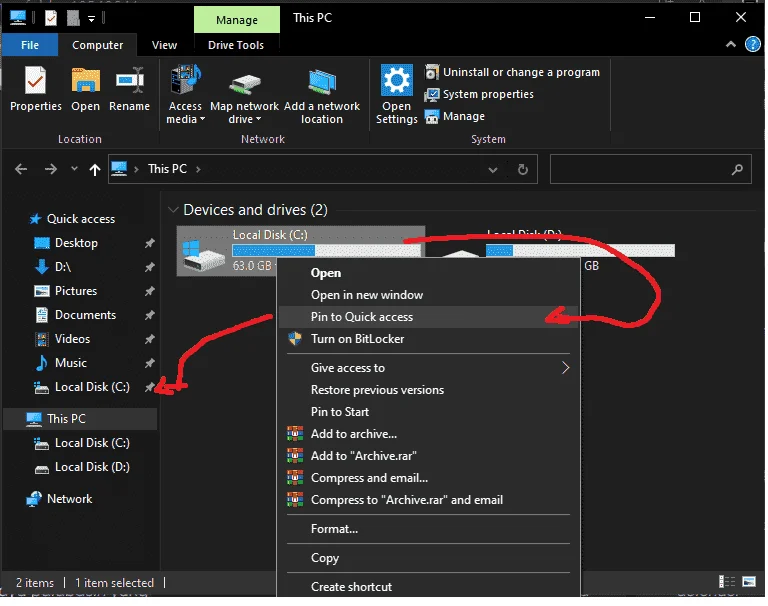Open Pictures in Quick access
This screenshot has height=606, width=768.
tap(75, 291)
